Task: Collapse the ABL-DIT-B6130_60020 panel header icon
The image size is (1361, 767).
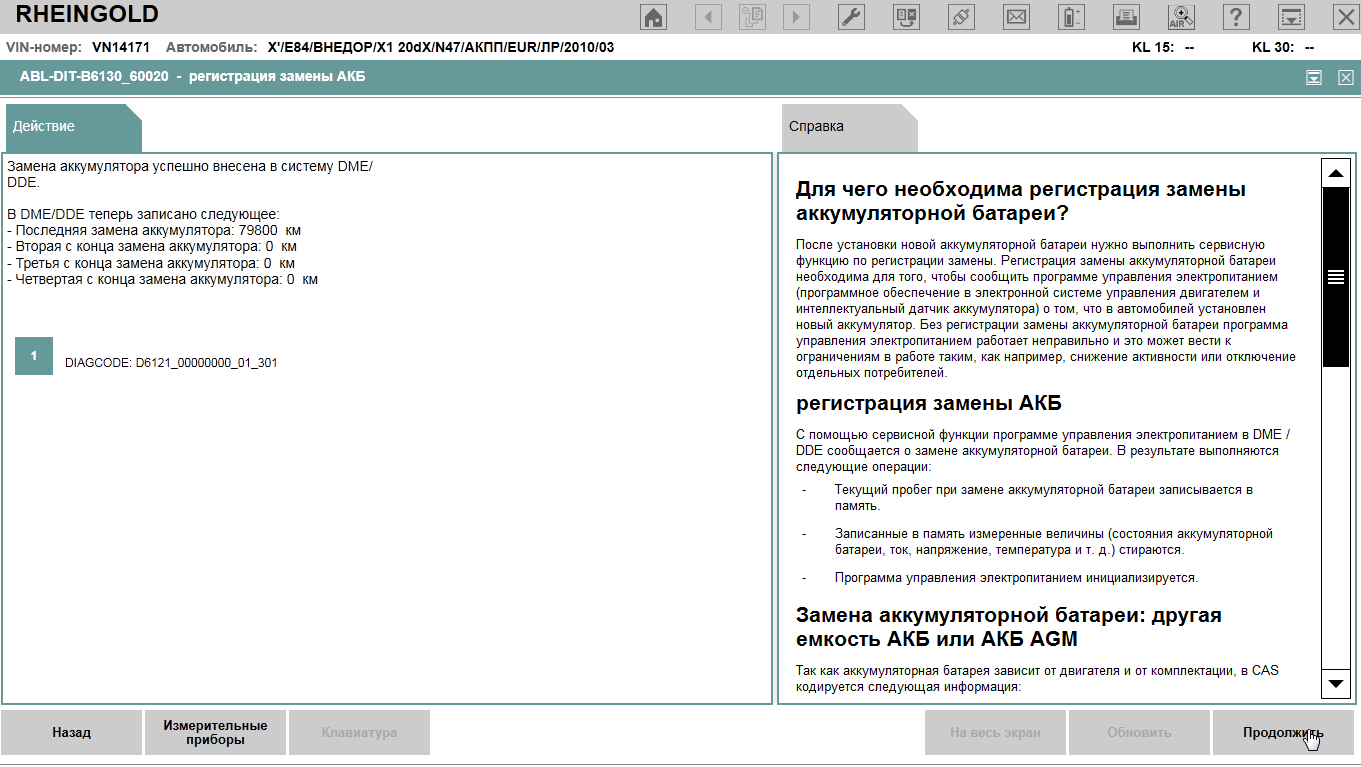Action: 1315,77
